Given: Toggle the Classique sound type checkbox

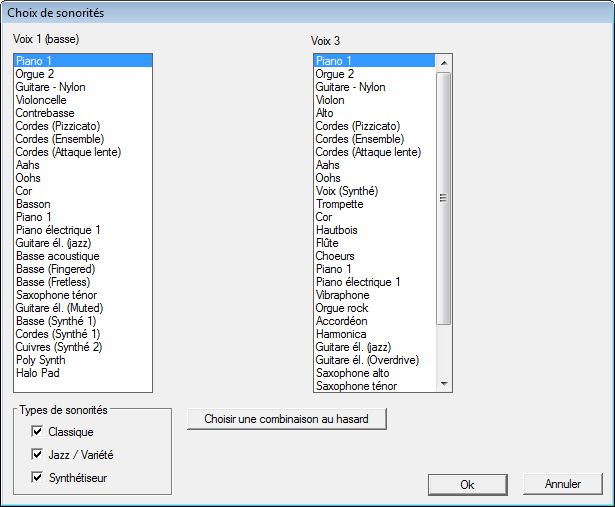Looking at the screenshot, I should (x=37, y=432).
